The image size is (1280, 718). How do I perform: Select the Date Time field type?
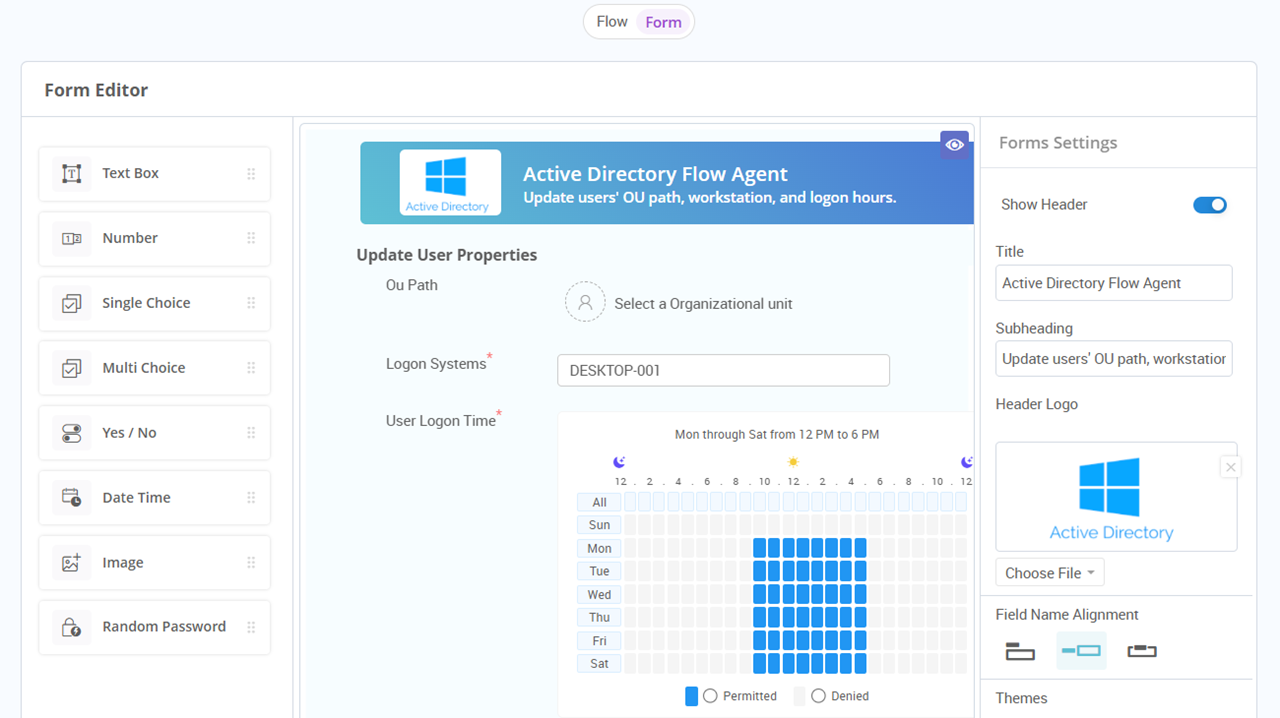[x=154, y=497]
